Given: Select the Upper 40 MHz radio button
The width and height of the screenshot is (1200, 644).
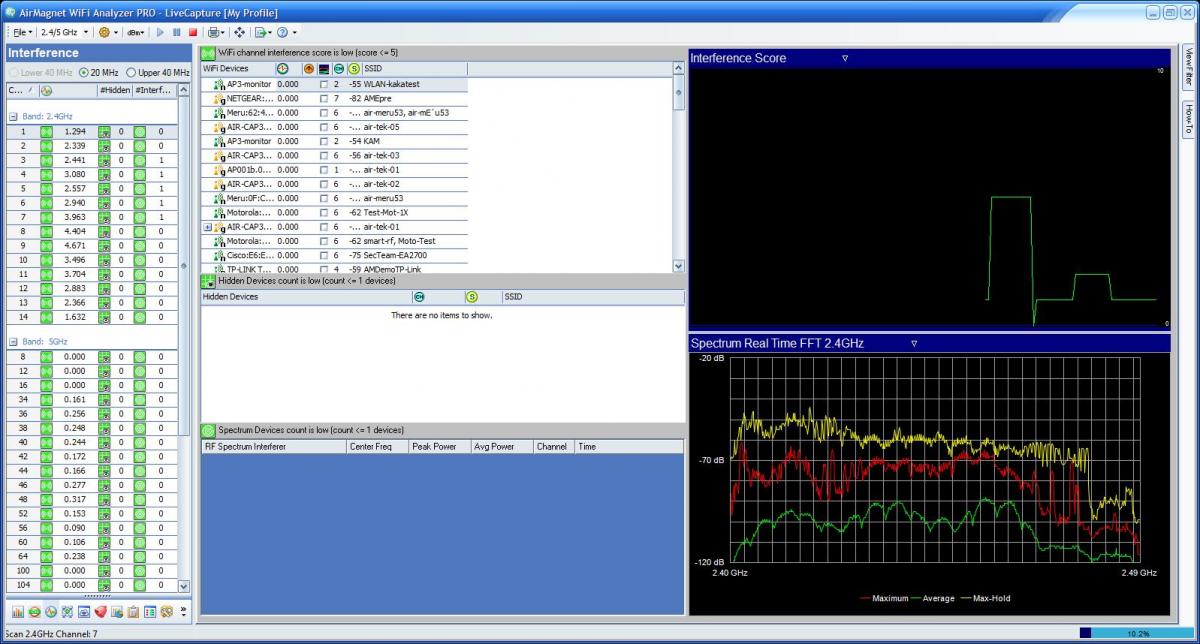Looking at the screenshot, I should pos(131,73).
